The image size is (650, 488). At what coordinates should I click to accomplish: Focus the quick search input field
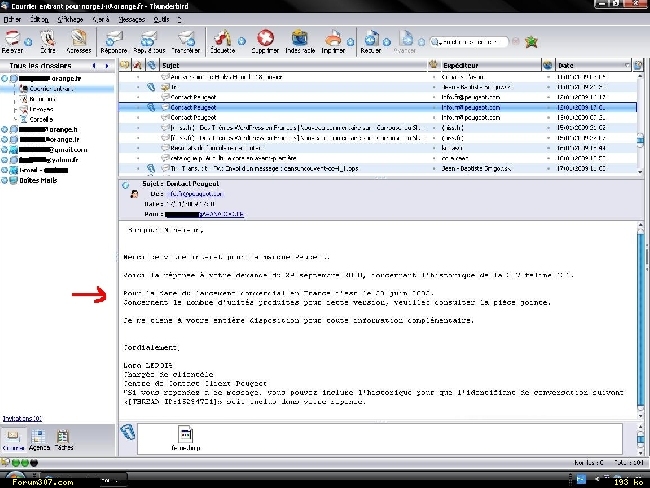471,41
